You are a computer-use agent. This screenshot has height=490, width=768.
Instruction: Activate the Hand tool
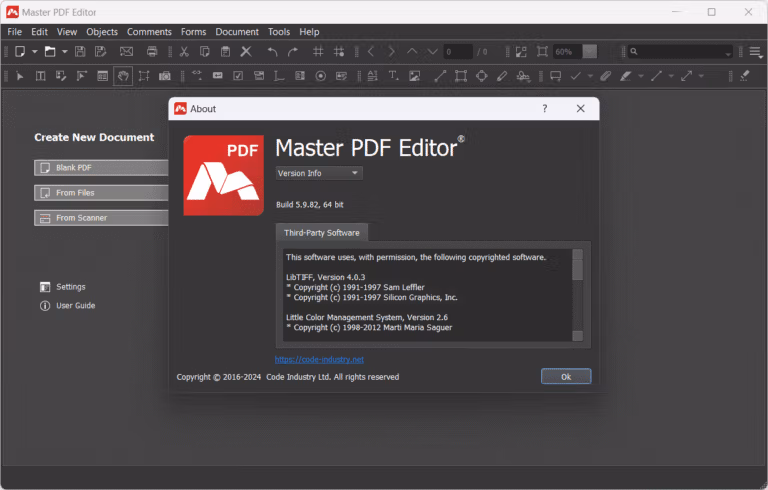coord(123,76)
